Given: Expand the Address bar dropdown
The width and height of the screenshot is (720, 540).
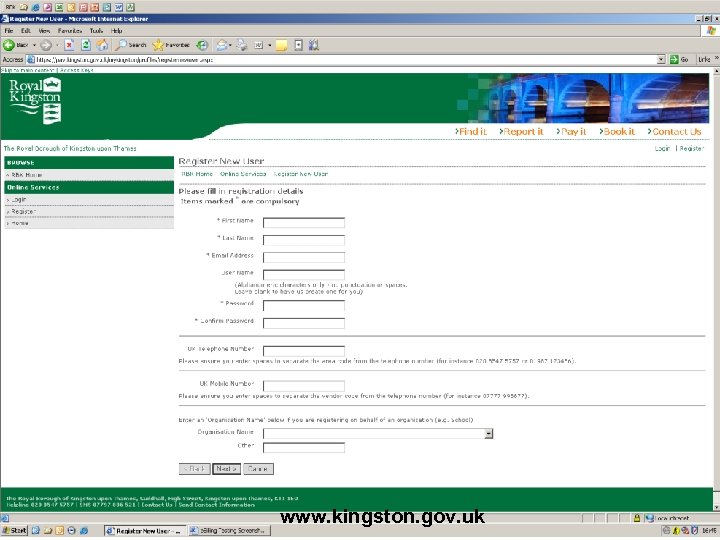Looking at the screenshot, I should tap(661, 59).
